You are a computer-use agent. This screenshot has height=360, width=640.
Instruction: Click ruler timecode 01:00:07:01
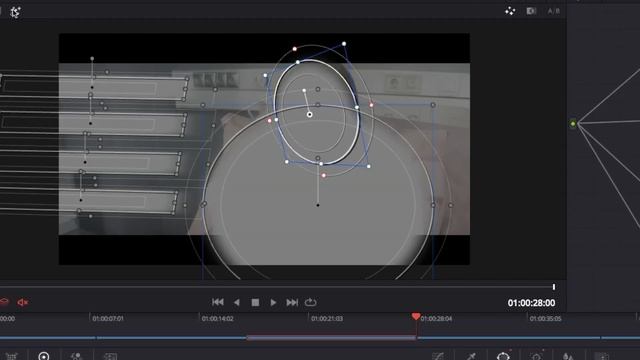pos(108,318)
